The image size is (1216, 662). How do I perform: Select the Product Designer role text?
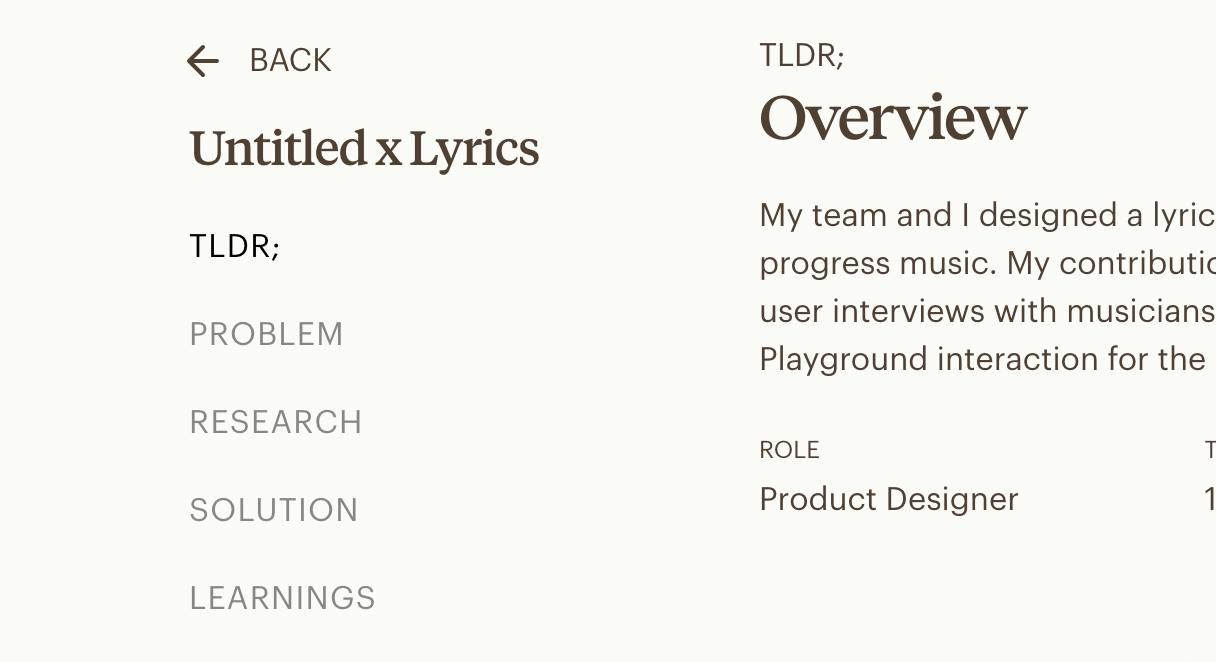[x=889, y=499]
